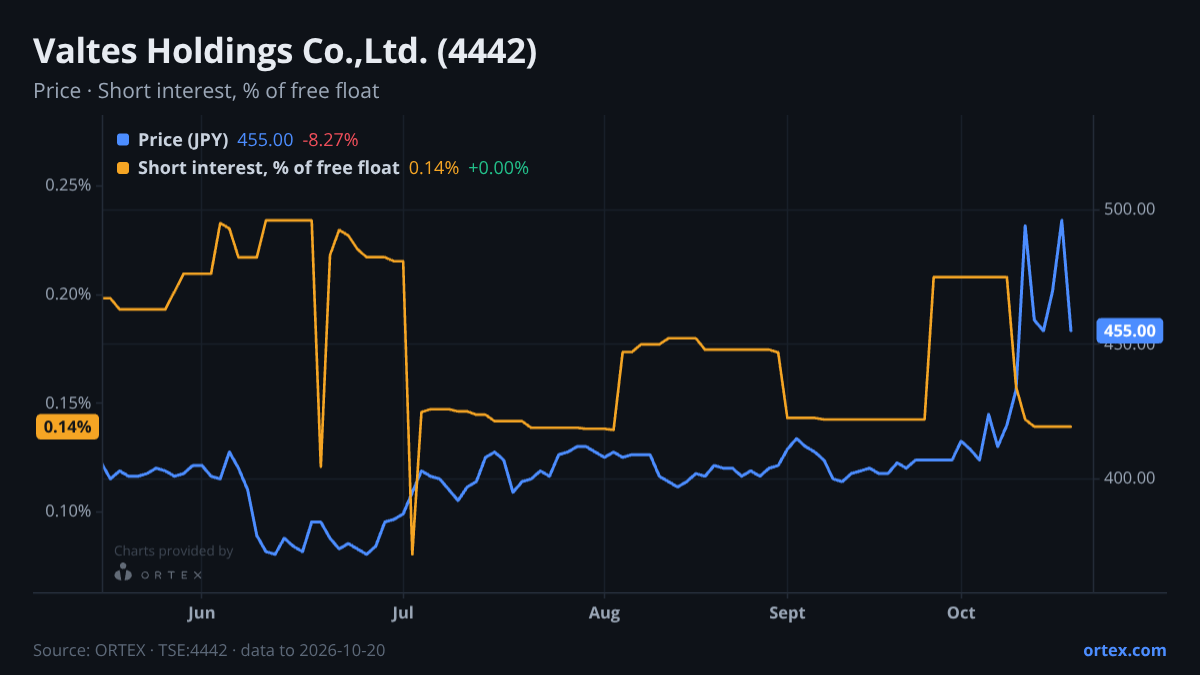Click the Jul x-axis label
Viewport: 1200px width, 675px height.
click(403, 612)
